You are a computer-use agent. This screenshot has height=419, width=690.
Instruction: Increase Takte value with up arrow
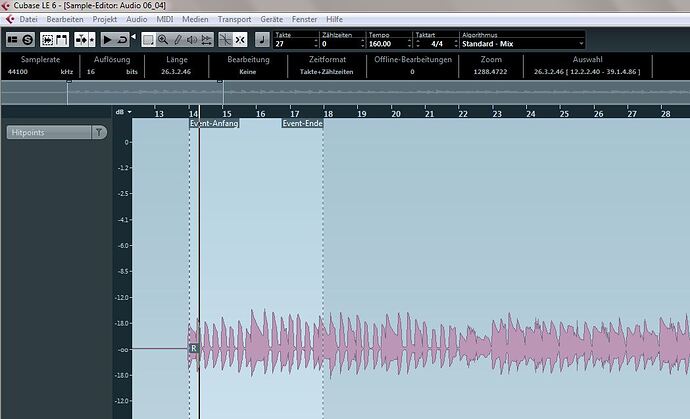tap(316, 41)
